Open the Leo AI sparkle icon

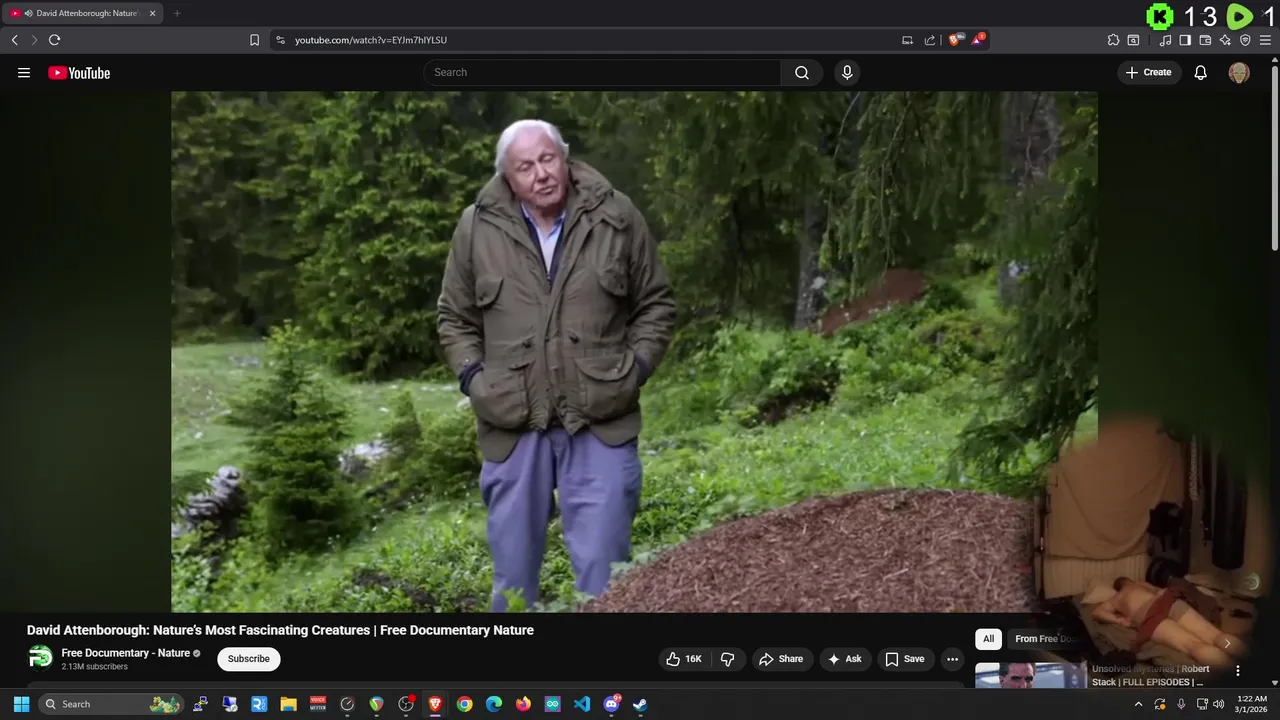click(x=1225, y=40)
